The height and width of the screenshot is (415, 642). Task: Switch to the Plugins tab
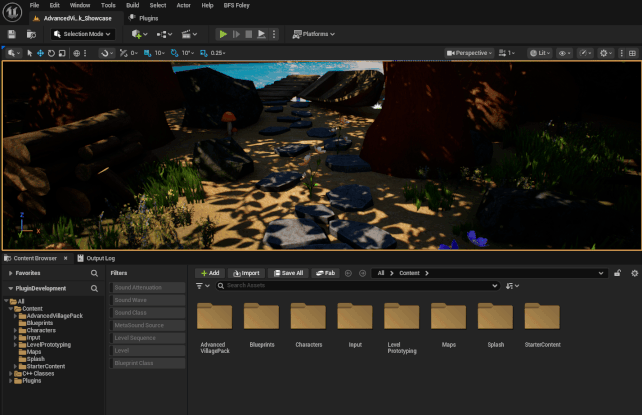pyautogui.click(x=144, y=18)
